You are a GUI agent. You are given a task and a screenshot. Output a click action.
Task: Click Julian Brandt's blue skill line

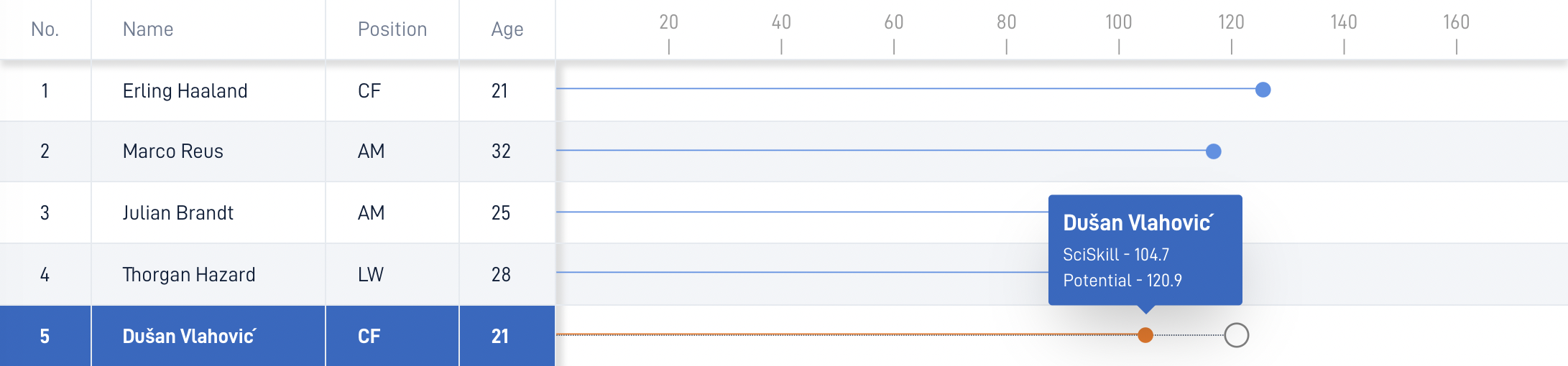[x=802, y=212]
